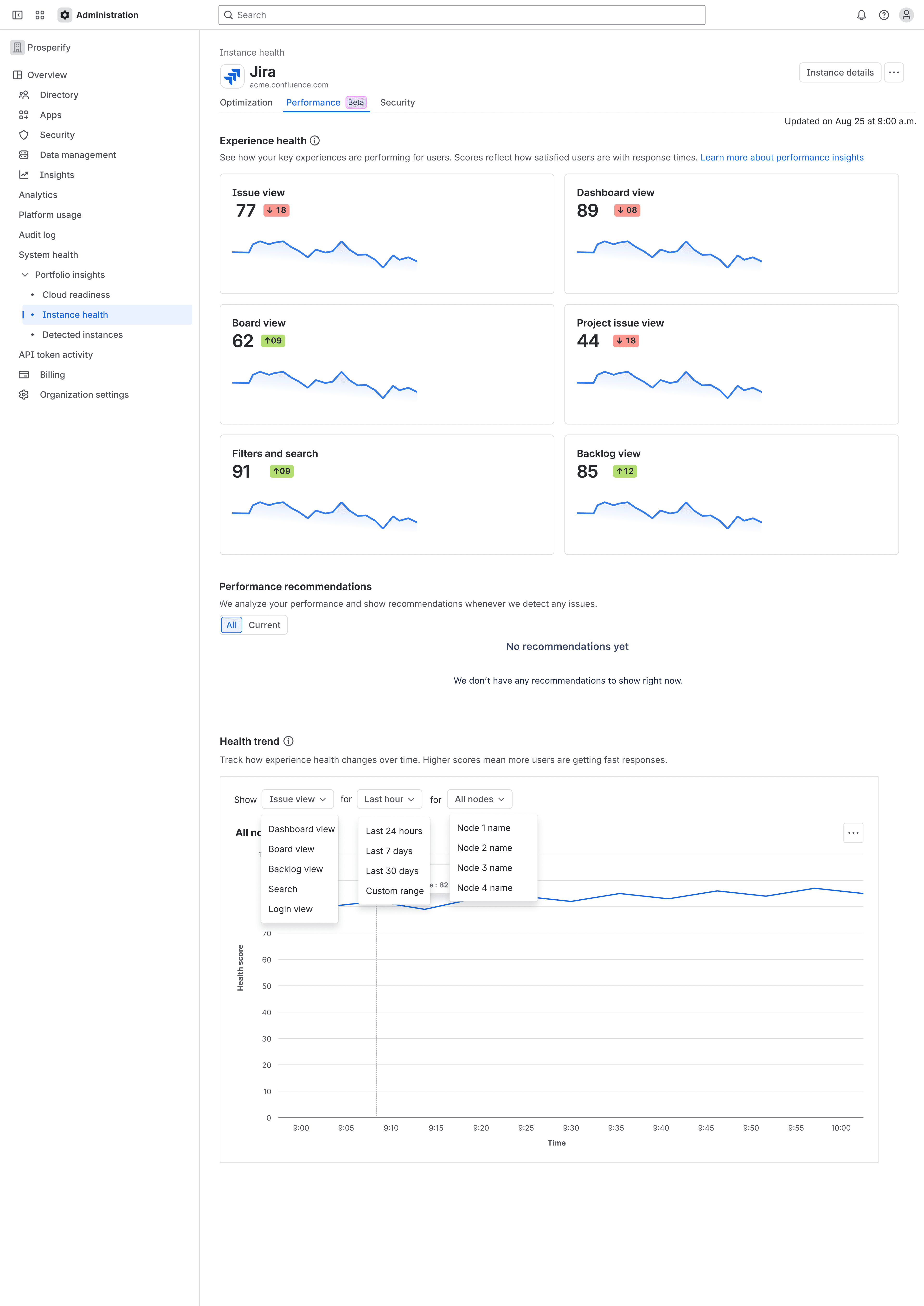
Task: Open Detected instances in sidebar
Action: [83, 334]
